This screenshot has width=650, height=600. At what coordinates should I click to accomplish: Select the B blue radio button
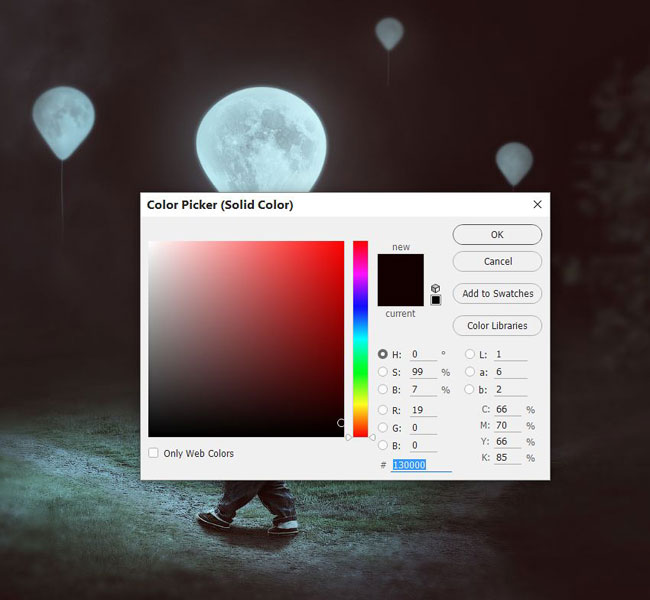(383, 445)
